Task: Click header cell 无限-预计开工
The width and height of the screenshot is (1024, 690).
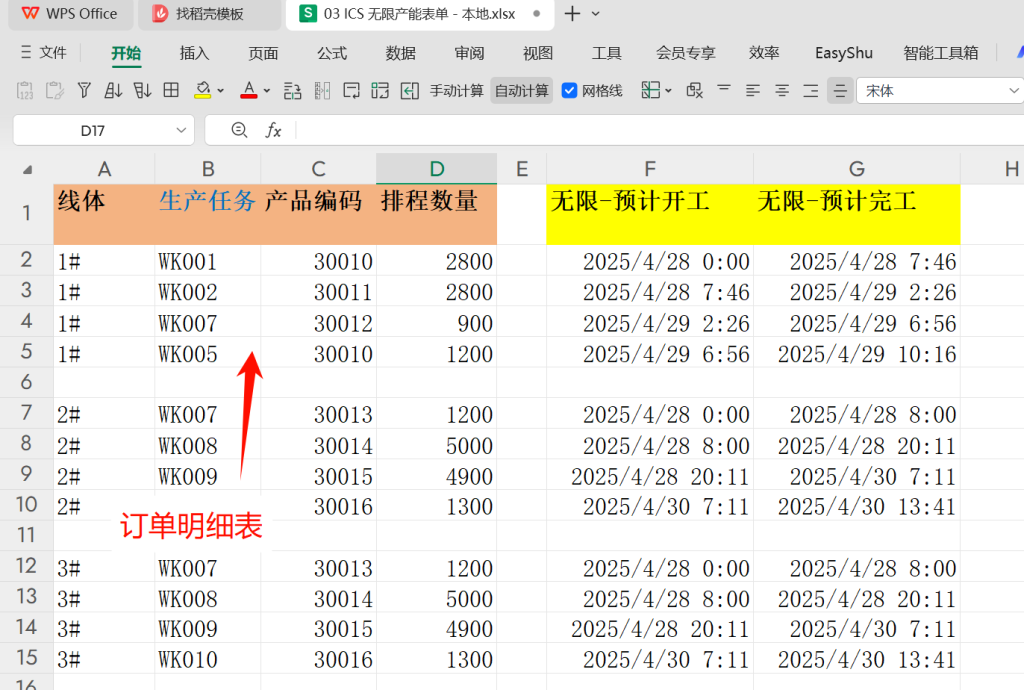Action: [x=650, y=214]
